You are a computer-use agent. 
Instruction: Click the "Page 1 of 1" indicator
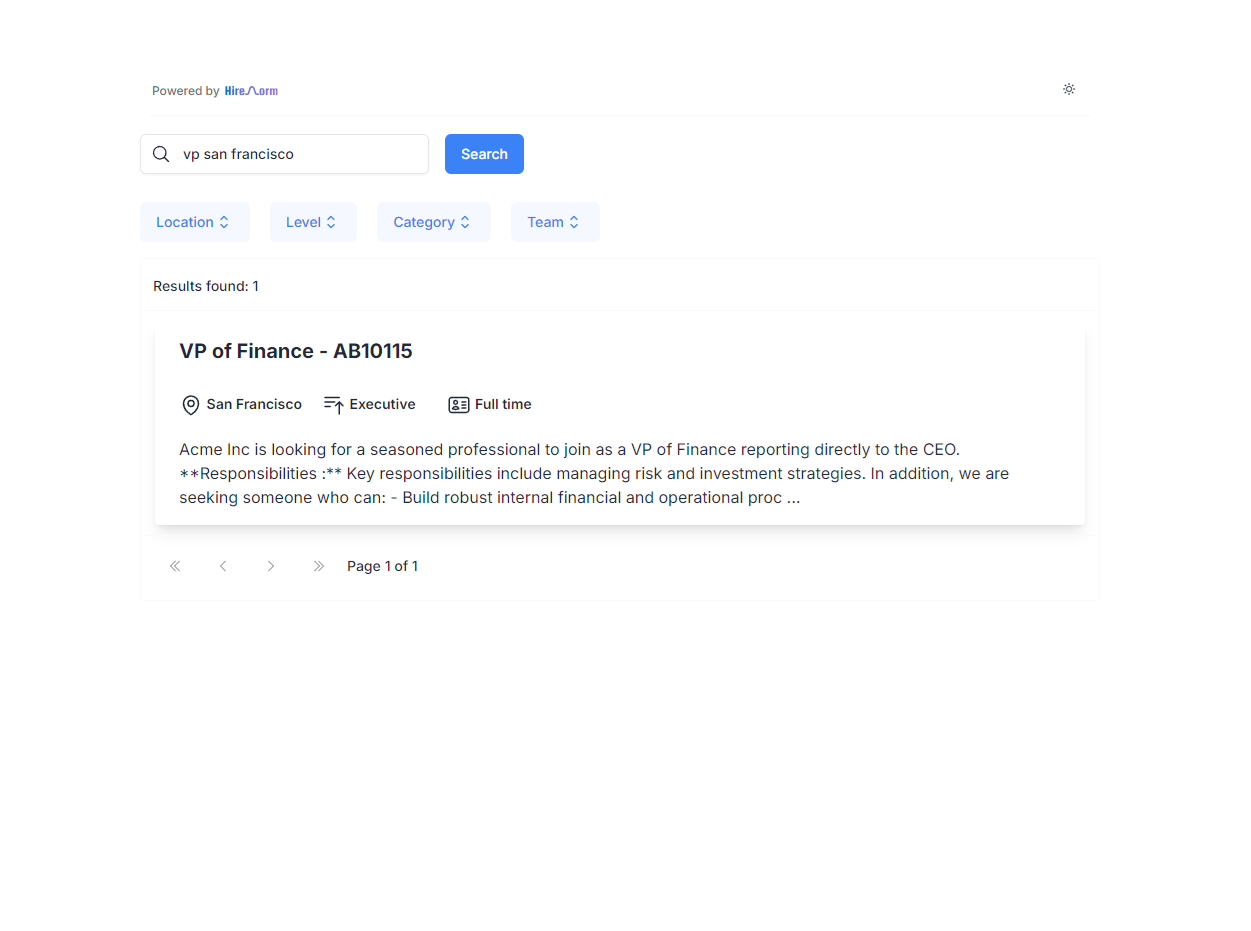tap(383, 566)
